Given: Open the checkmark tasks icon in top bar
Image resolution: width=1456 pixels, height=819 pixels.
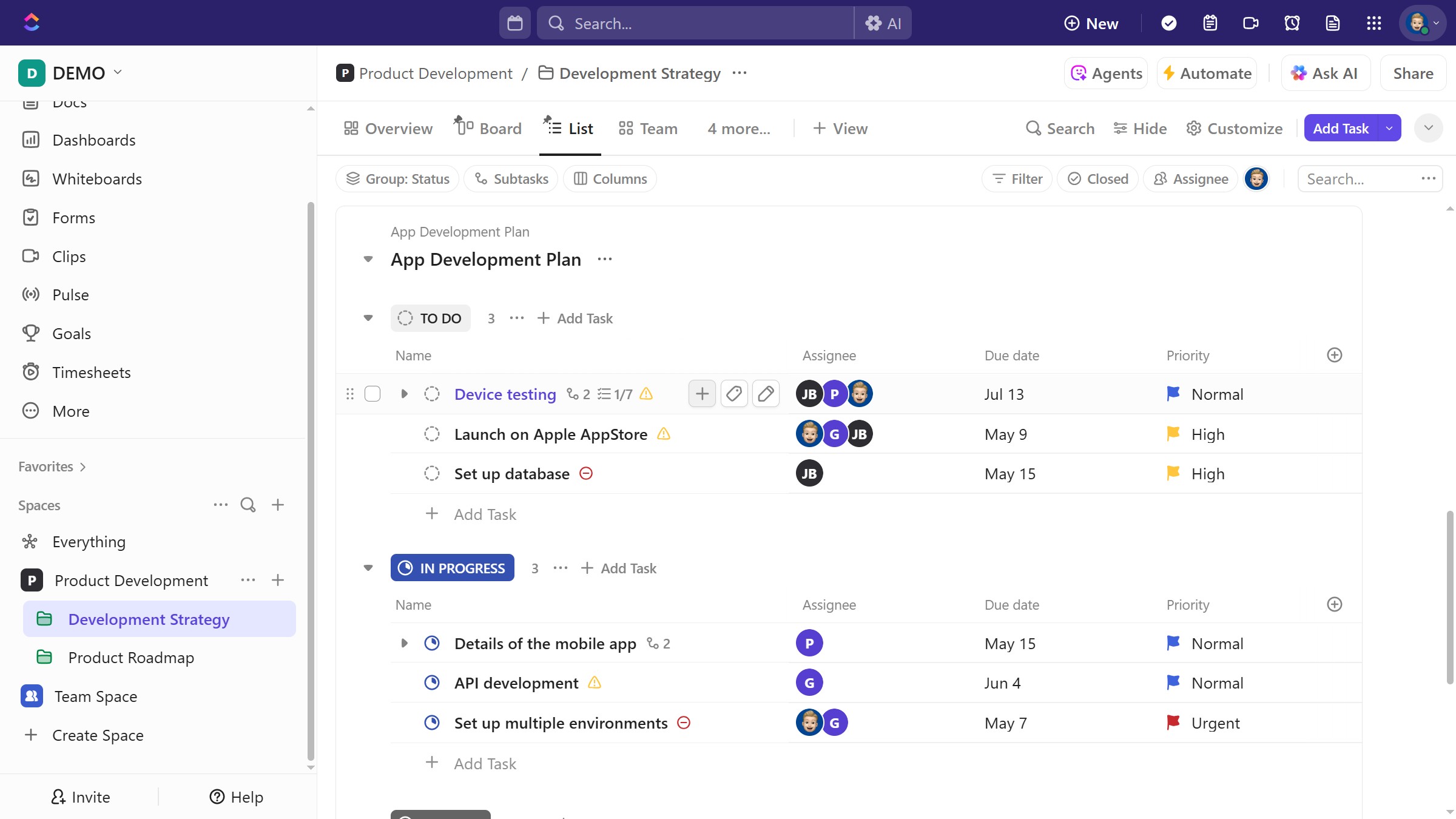Looking at the screenshot, I should (x=1169, y=23).
